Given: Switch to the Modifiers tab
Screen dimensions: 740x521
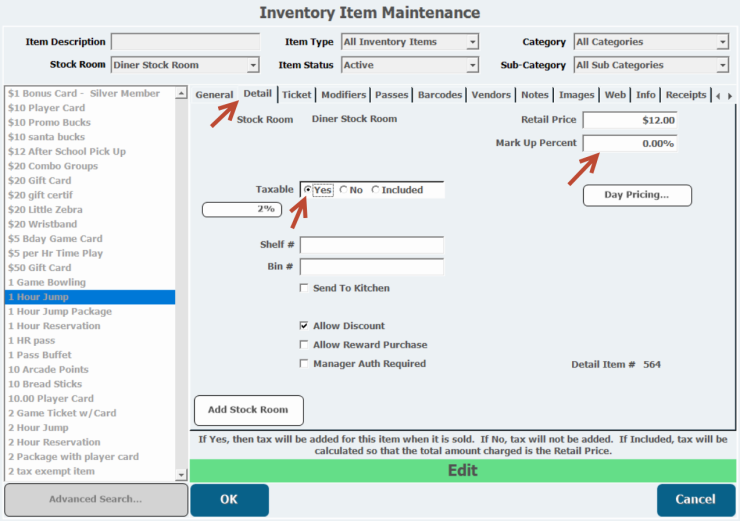Looking at the screenshot, I should click(343, 95).
